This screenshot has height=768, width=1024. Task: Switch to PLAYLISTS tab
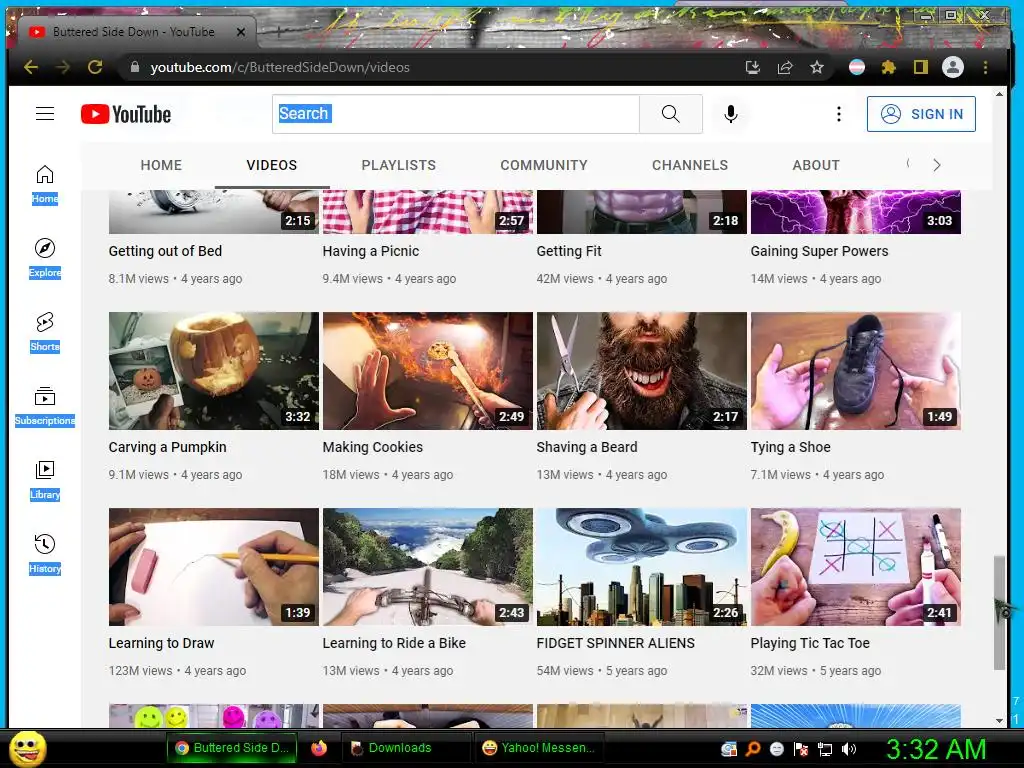398,165
